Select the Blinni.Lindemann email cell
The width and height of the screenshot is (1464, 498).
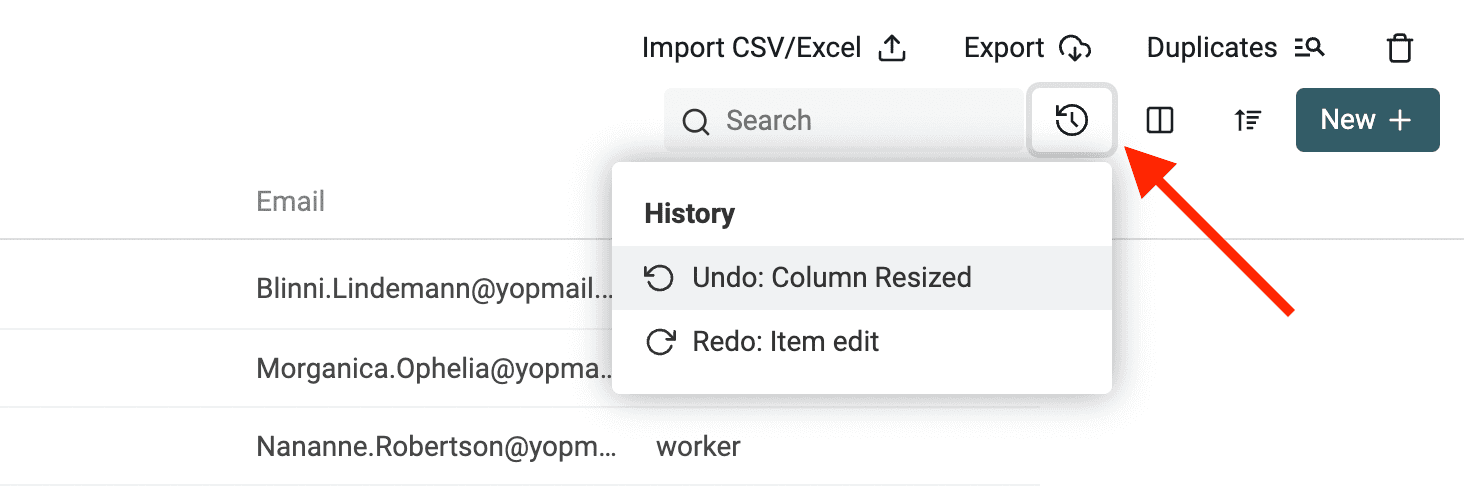coord(436,288)
